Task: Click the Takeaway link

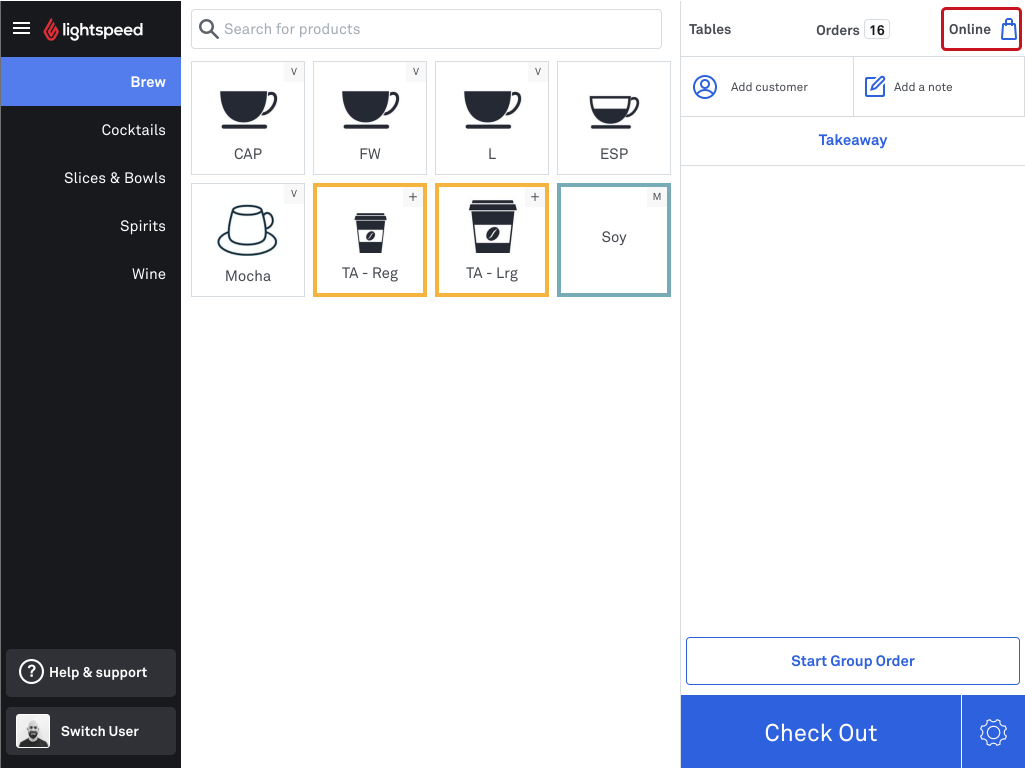Action: click(852, 140)
